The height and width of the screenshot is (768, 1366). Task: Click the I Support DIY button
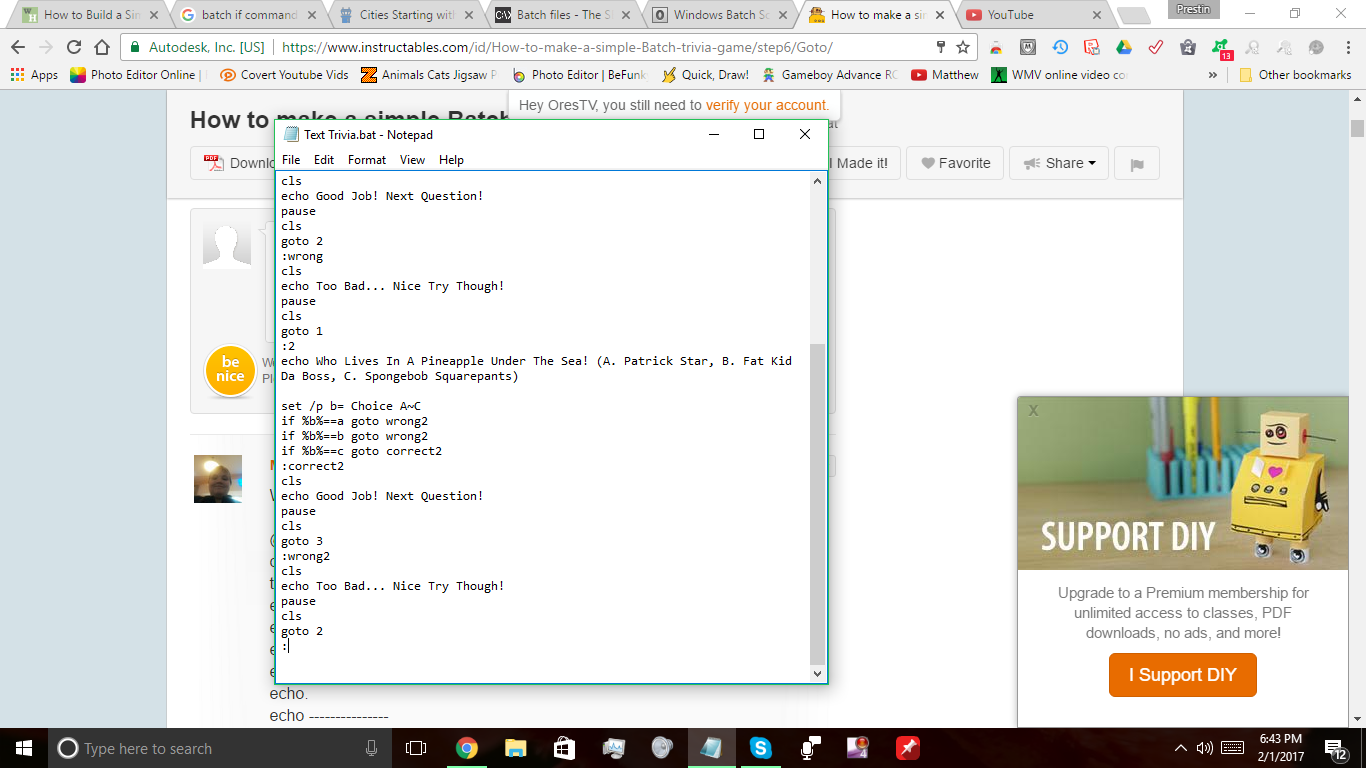point(1182,675)
